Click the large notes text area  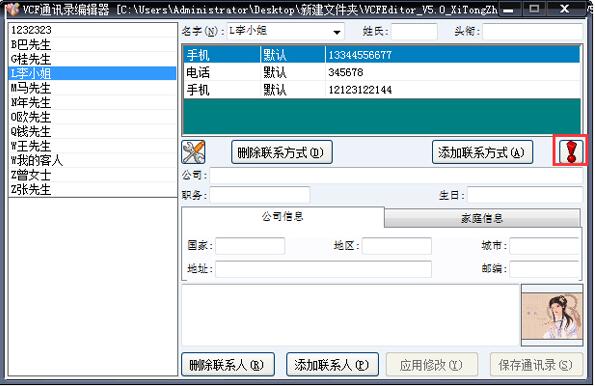pos(350,315)
